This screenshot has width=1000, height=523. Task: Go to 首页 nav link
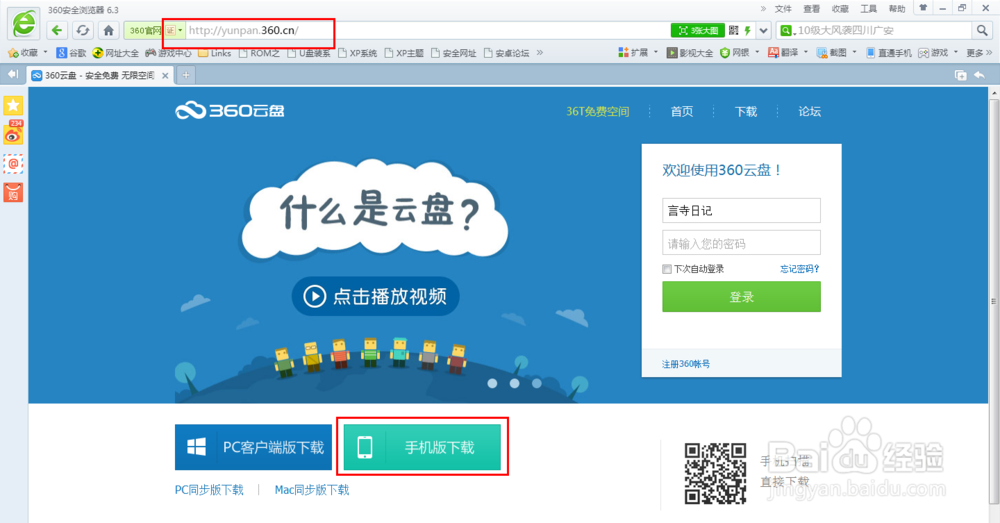(x=682, y=112)
